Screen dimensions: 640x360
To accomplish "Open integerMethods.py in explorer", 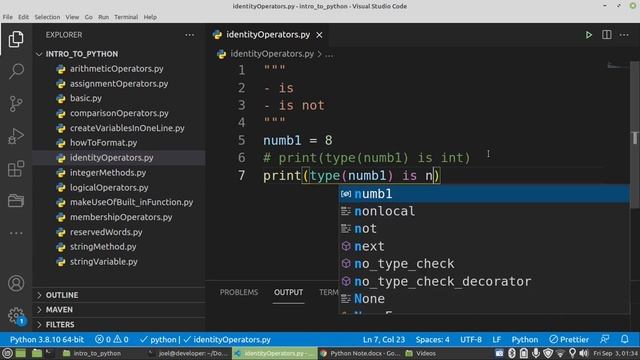I will 108,173.
